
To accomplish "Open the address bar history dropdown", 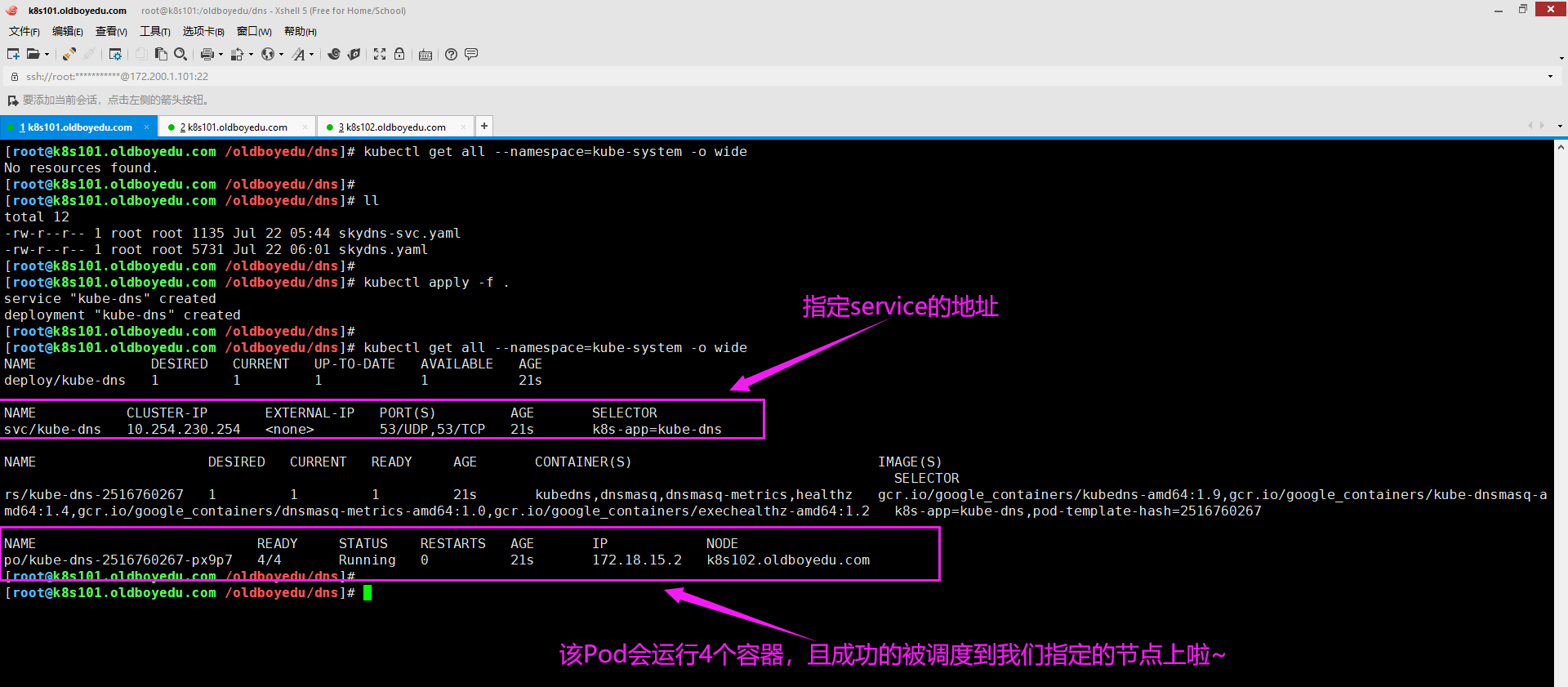I will point(1550,77).
